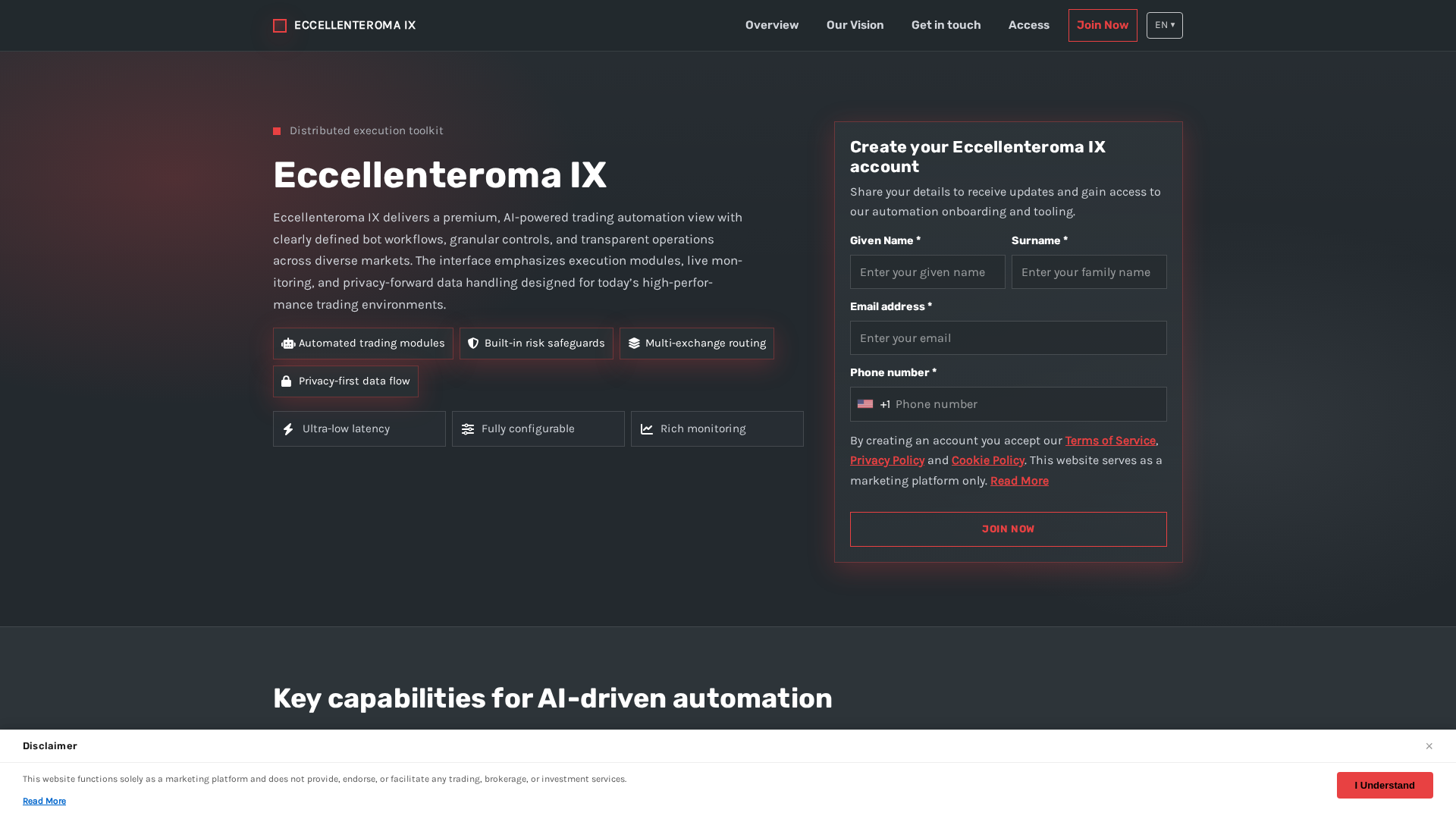Screen dimensions: 1456x819
Task: Open the Cookie Policy link
Action: pyautogui.click(x=987, y=460)
